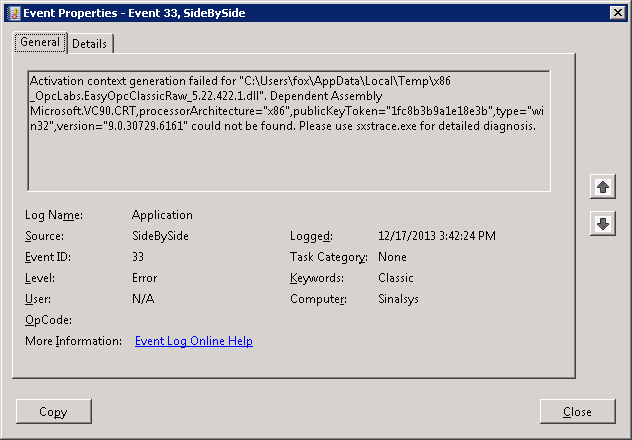Click the Computer value 'Sinalsys'

(400, 299)
